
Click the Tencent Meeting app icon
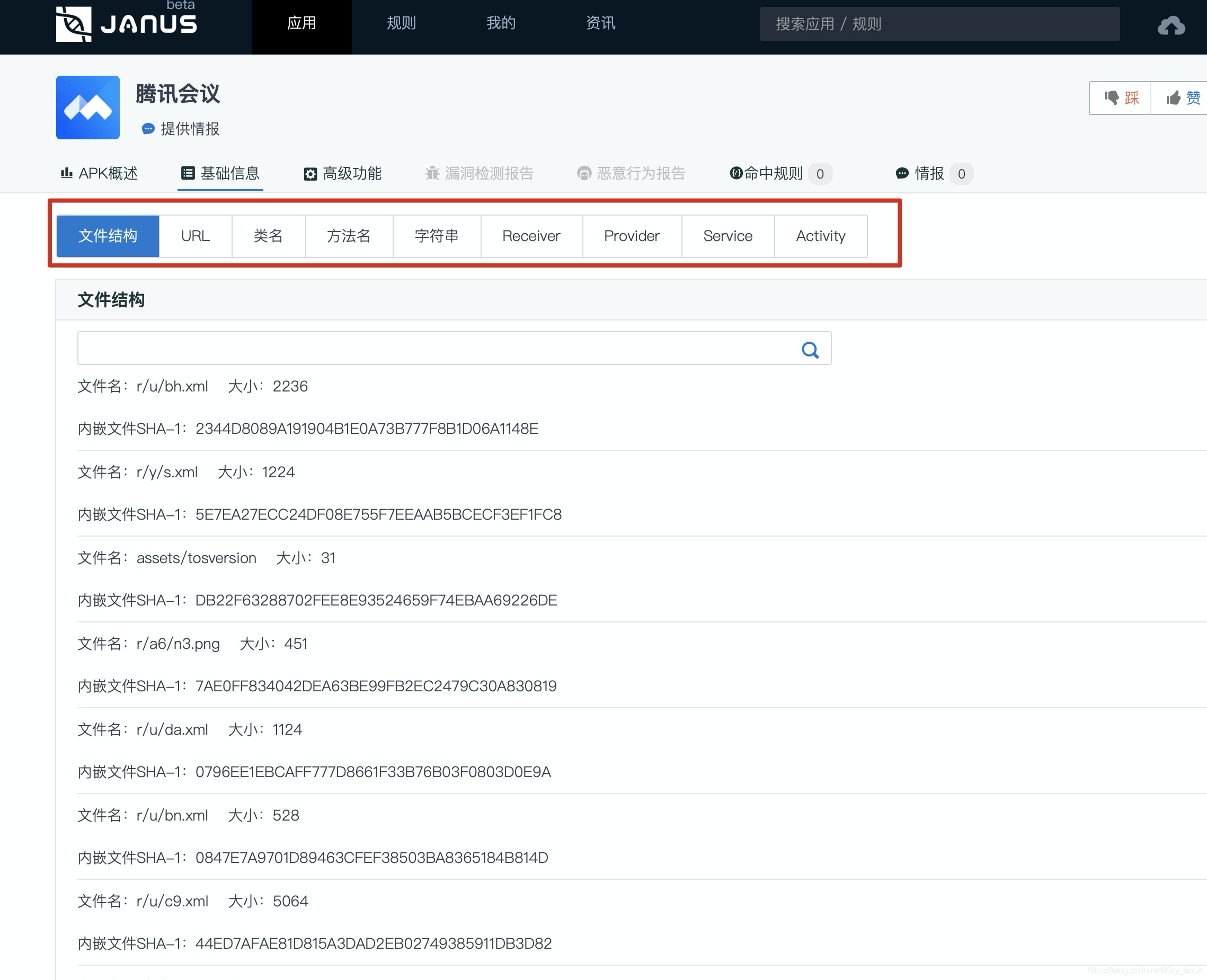tap(88, 107)
